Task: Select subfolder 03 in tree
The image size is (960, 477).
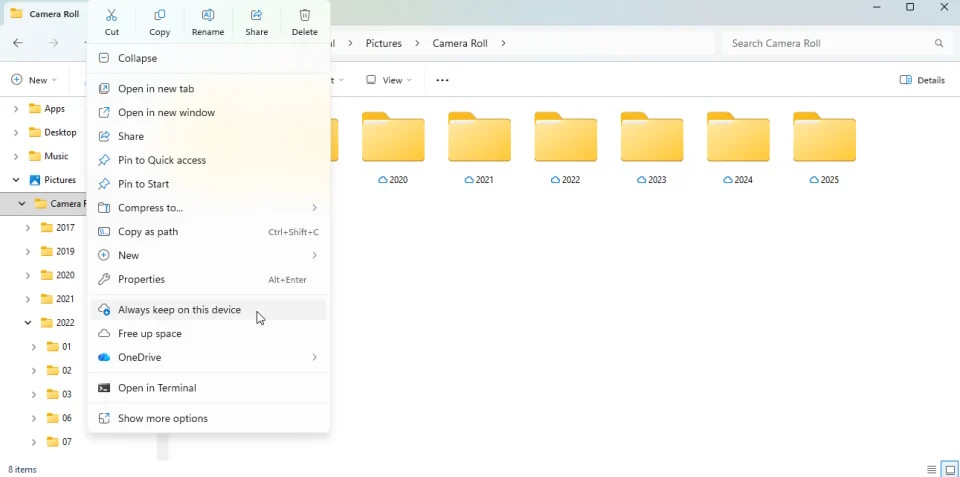Action: [59, 394]
